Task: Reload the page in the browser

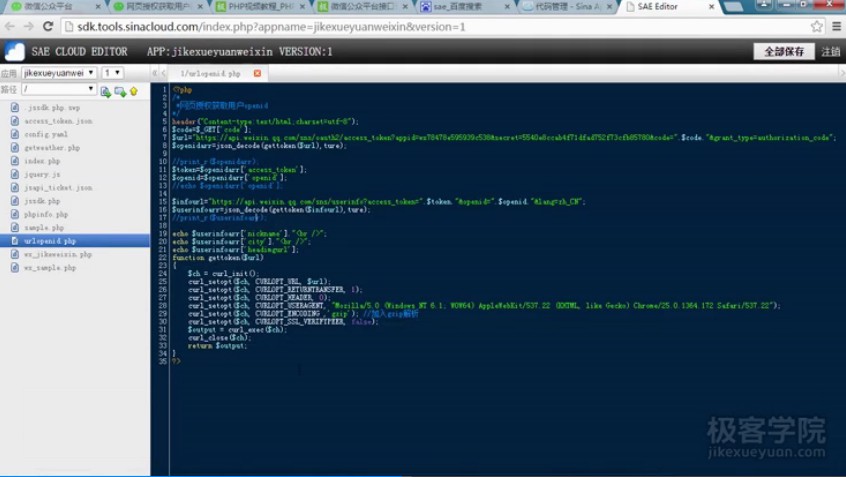Action: [x=48, y=26]
